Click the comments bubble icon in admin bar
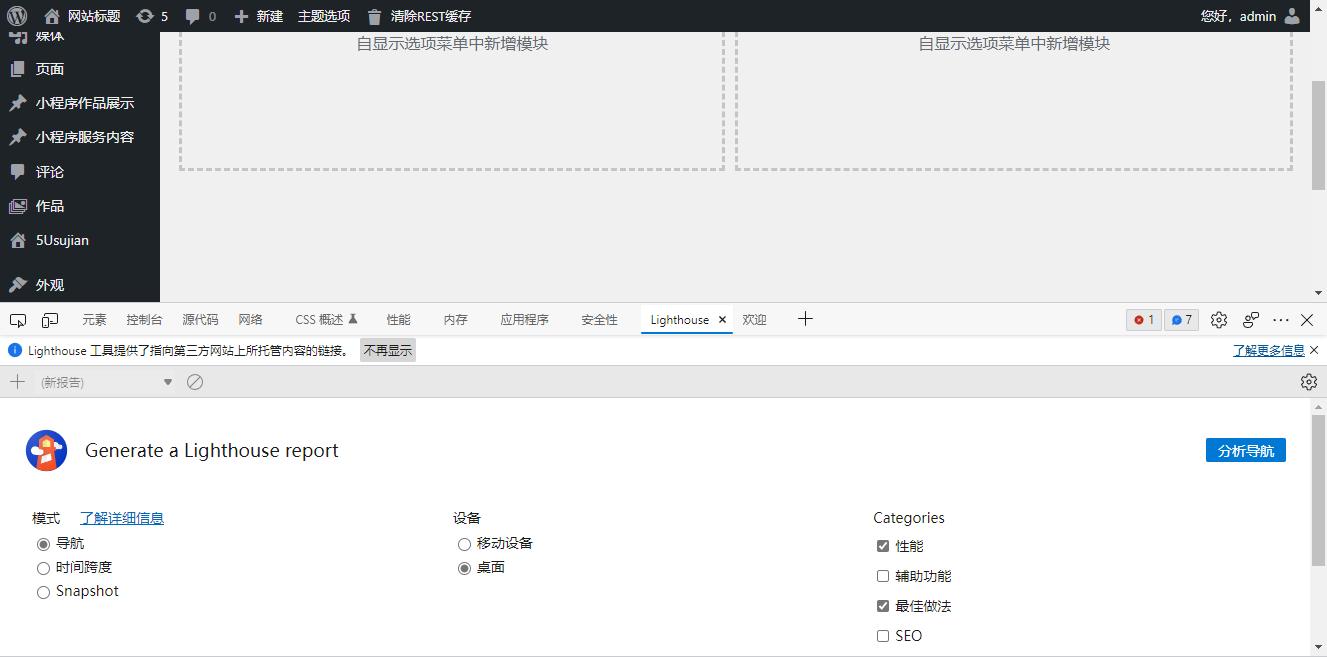 194,15
